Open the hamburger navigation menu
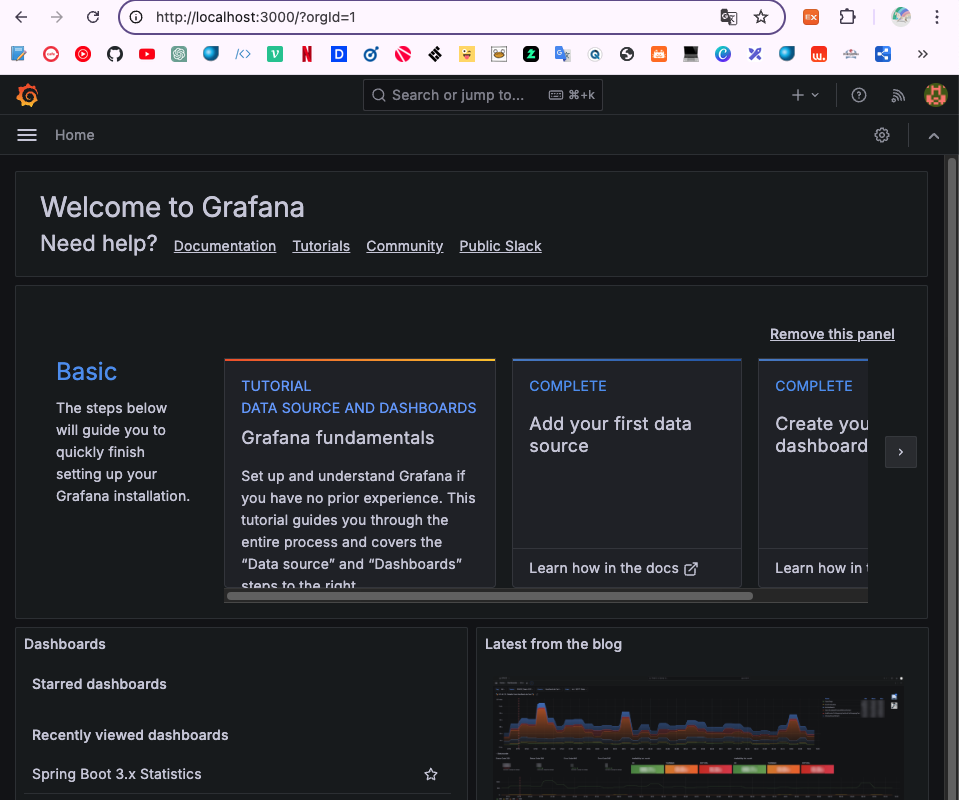Screen dimensions: 959x800 (27, 135)
